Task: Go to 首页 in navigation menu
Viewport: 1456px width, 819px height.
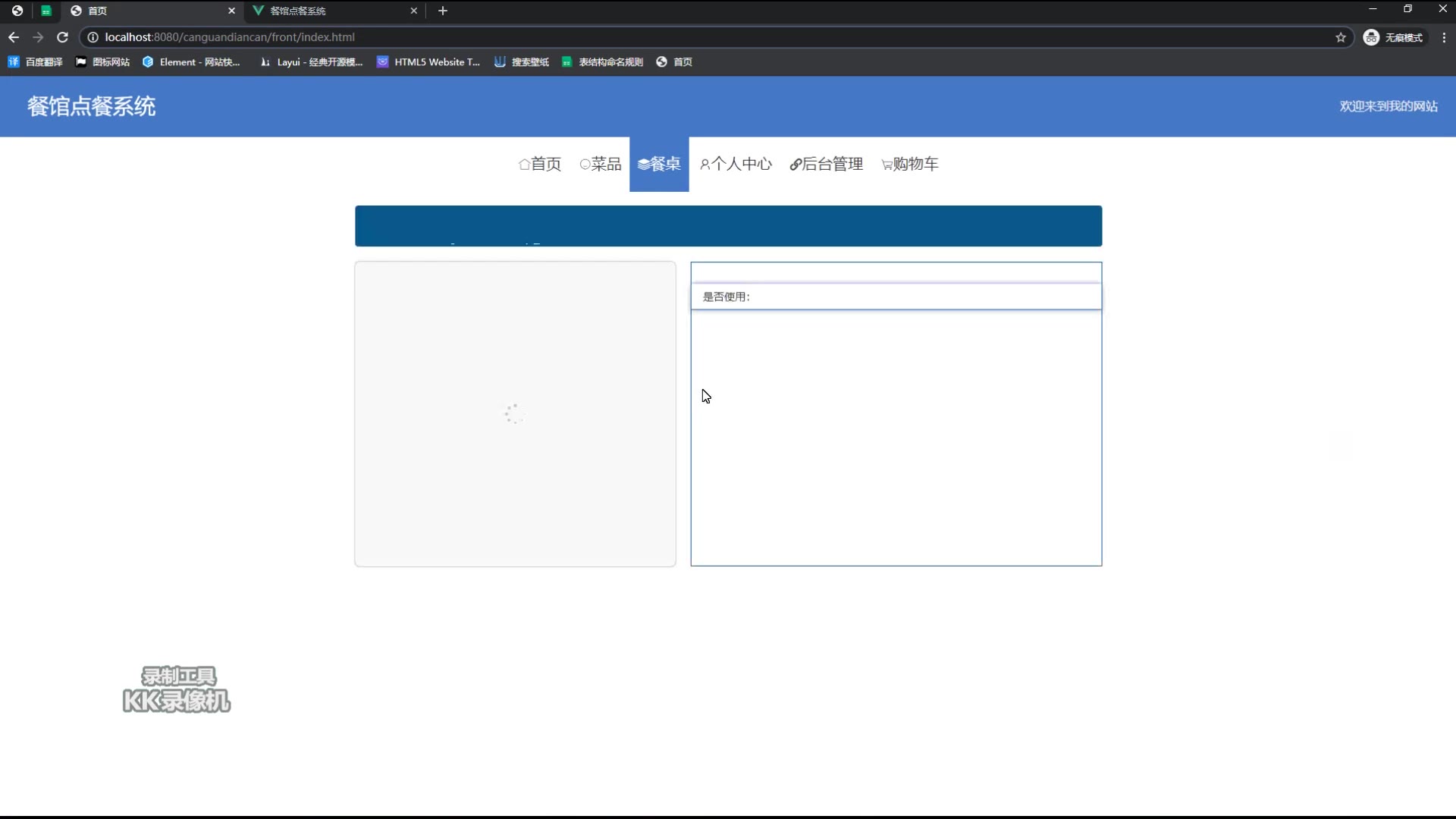Action: point(540,164)
